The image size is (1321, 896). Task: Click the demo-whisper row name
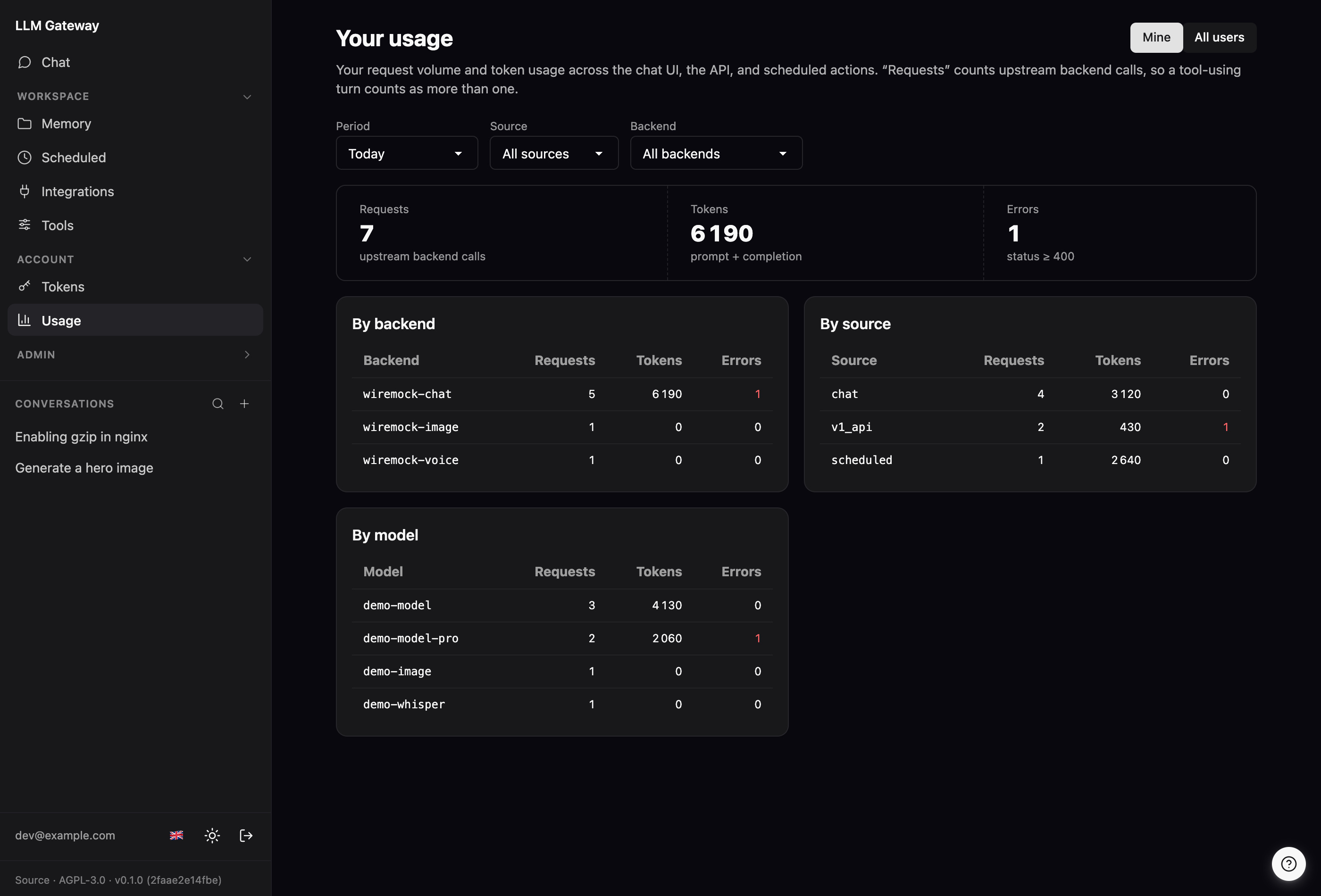click(x=403, y=704)
